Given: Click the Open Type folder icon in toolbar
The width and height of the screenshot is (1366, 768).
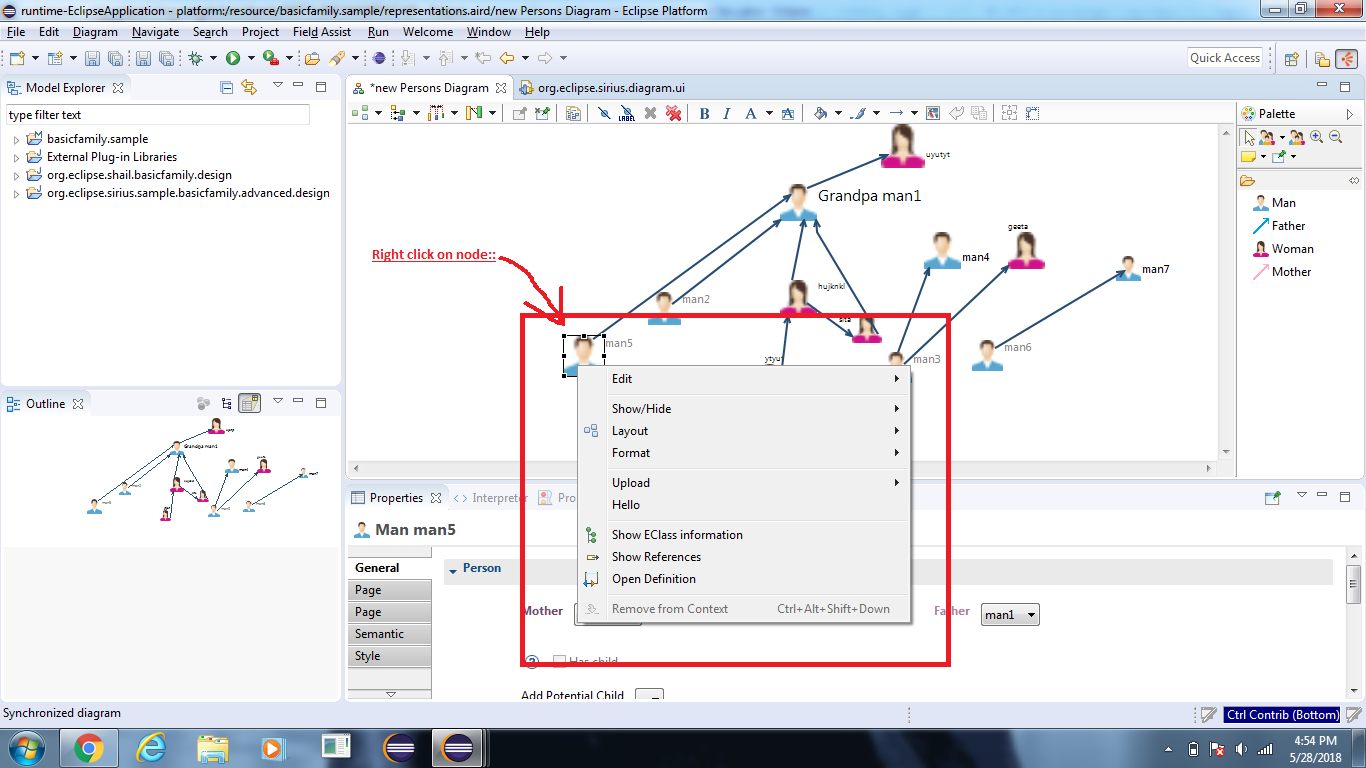Looking at the screenshot, I should [x=312, y=58].
